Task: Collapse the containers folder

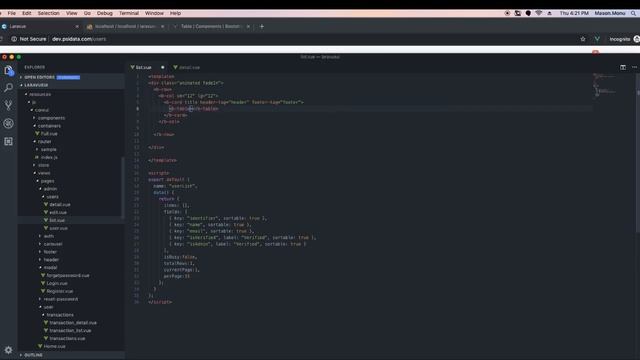Action: (x=49, y=126)
